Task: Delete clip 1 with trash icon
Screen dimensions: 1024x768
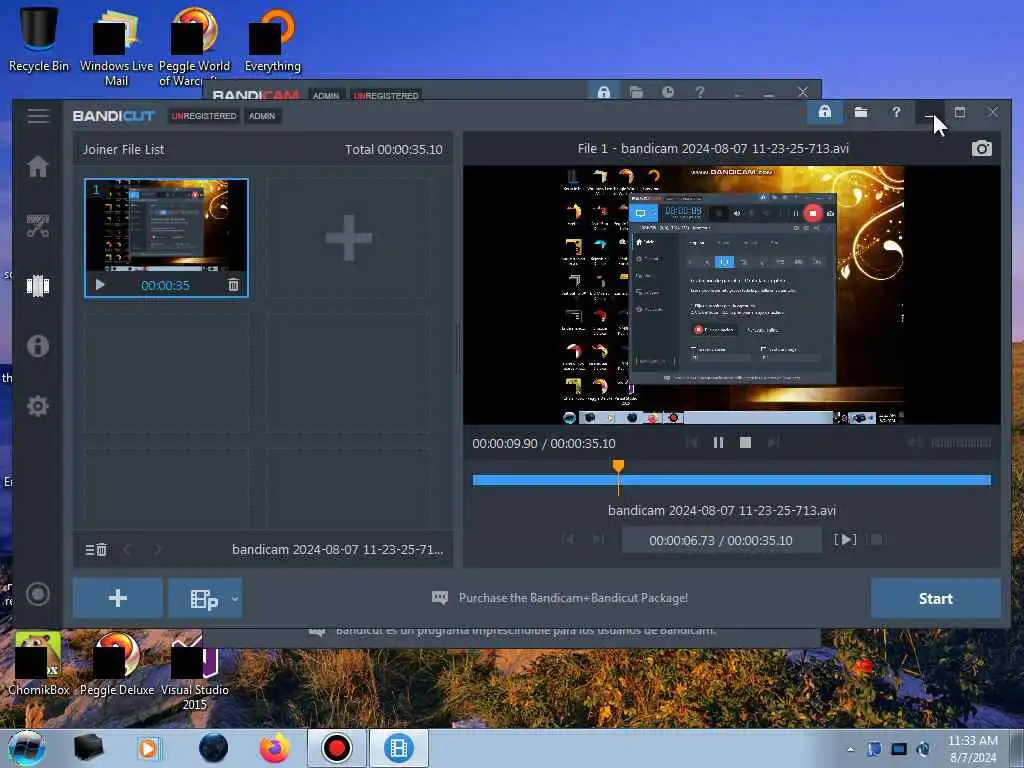Action: (x=233, y=285)
